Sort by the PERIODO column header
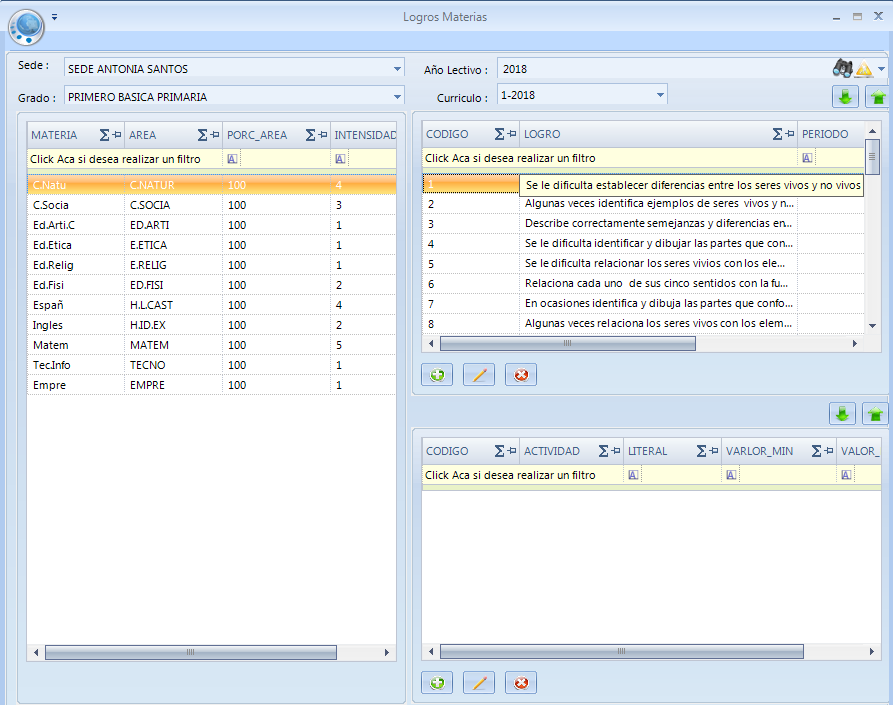The image size is (893, 705). coord(826,134)
